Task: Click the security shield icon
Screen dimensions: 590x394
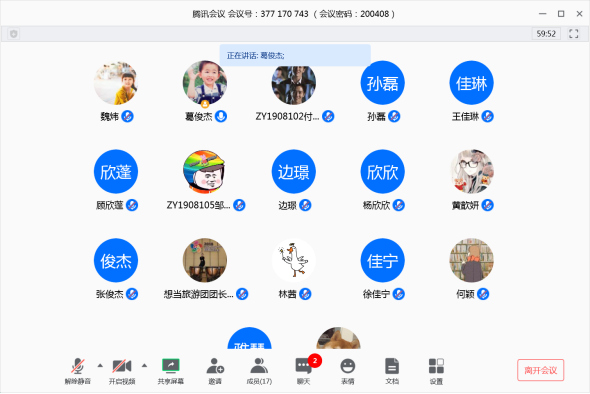Action: pyautogui.click(x=14, y=34)
